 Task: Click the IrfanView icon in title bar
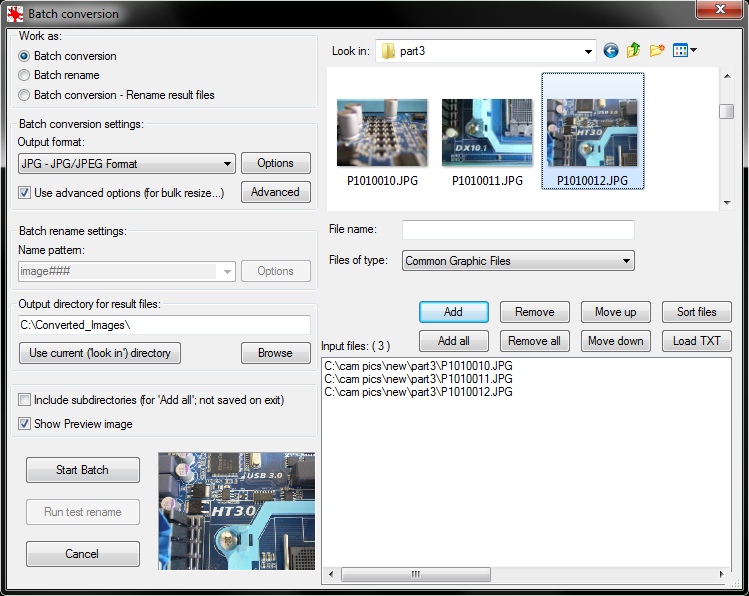pos(13,13)
